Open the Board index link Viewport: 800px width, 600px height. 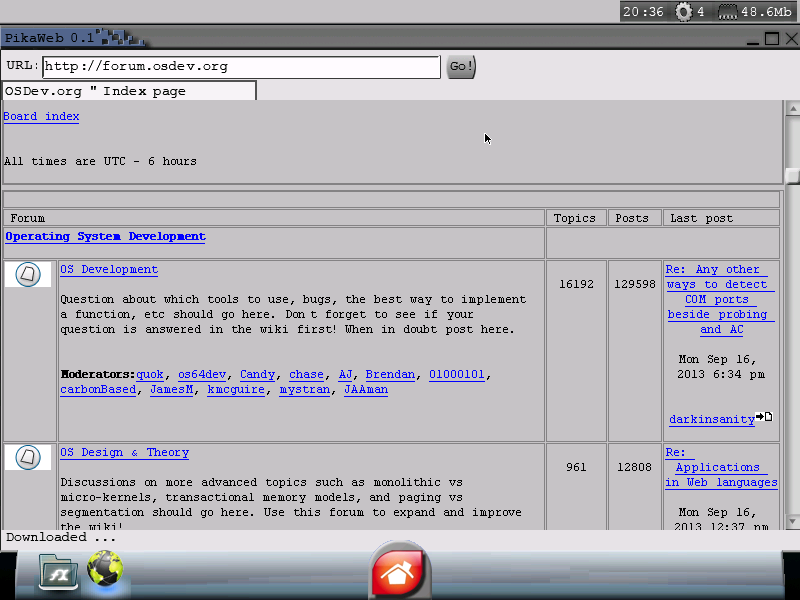coord(41,116)
